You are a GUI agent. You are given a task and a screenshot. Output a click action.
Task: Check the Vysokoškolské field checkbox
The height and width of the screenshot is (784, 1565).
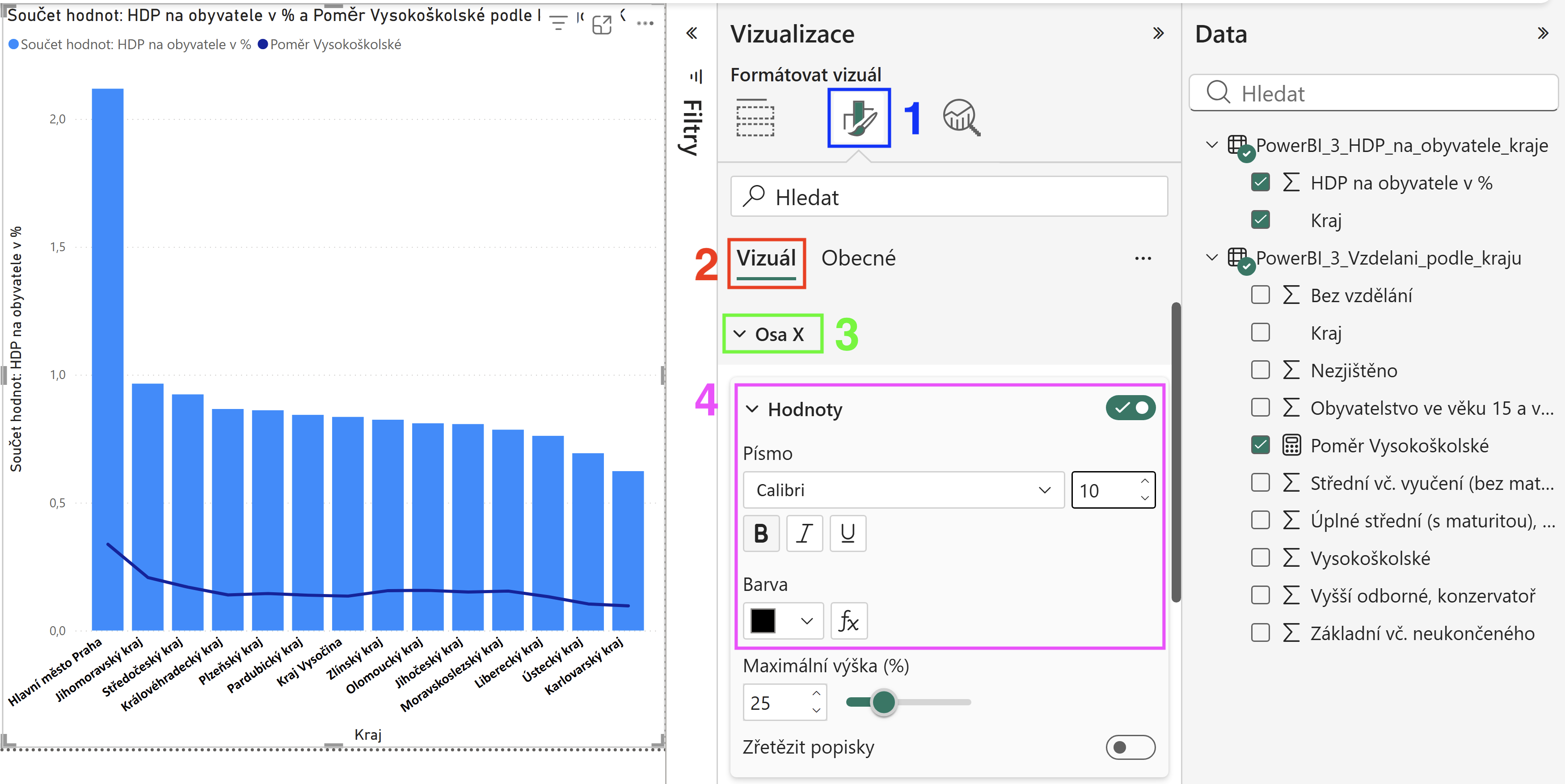pos(1261,558)
